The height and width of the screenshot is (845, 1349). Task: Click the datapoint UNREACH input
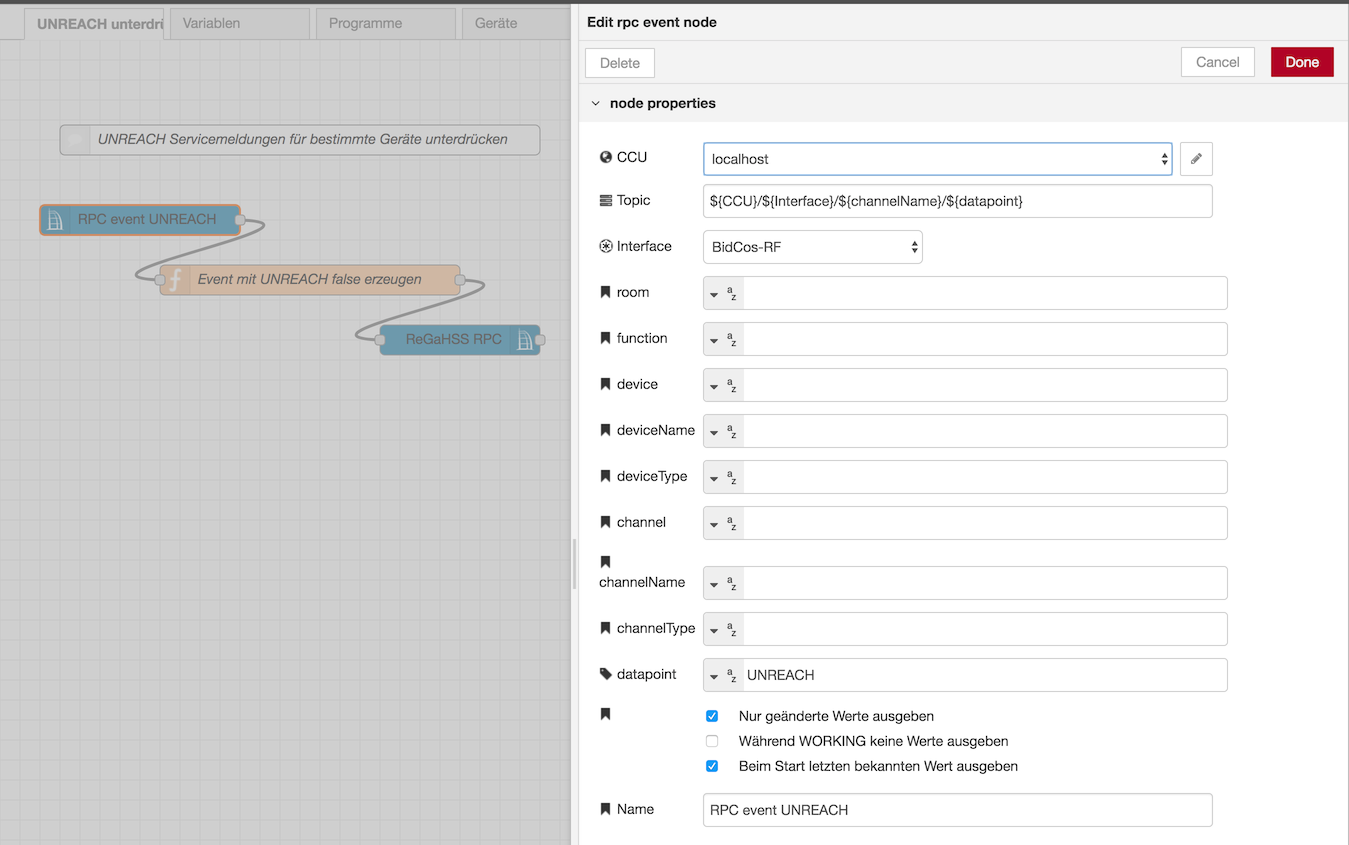click(985, 675)
